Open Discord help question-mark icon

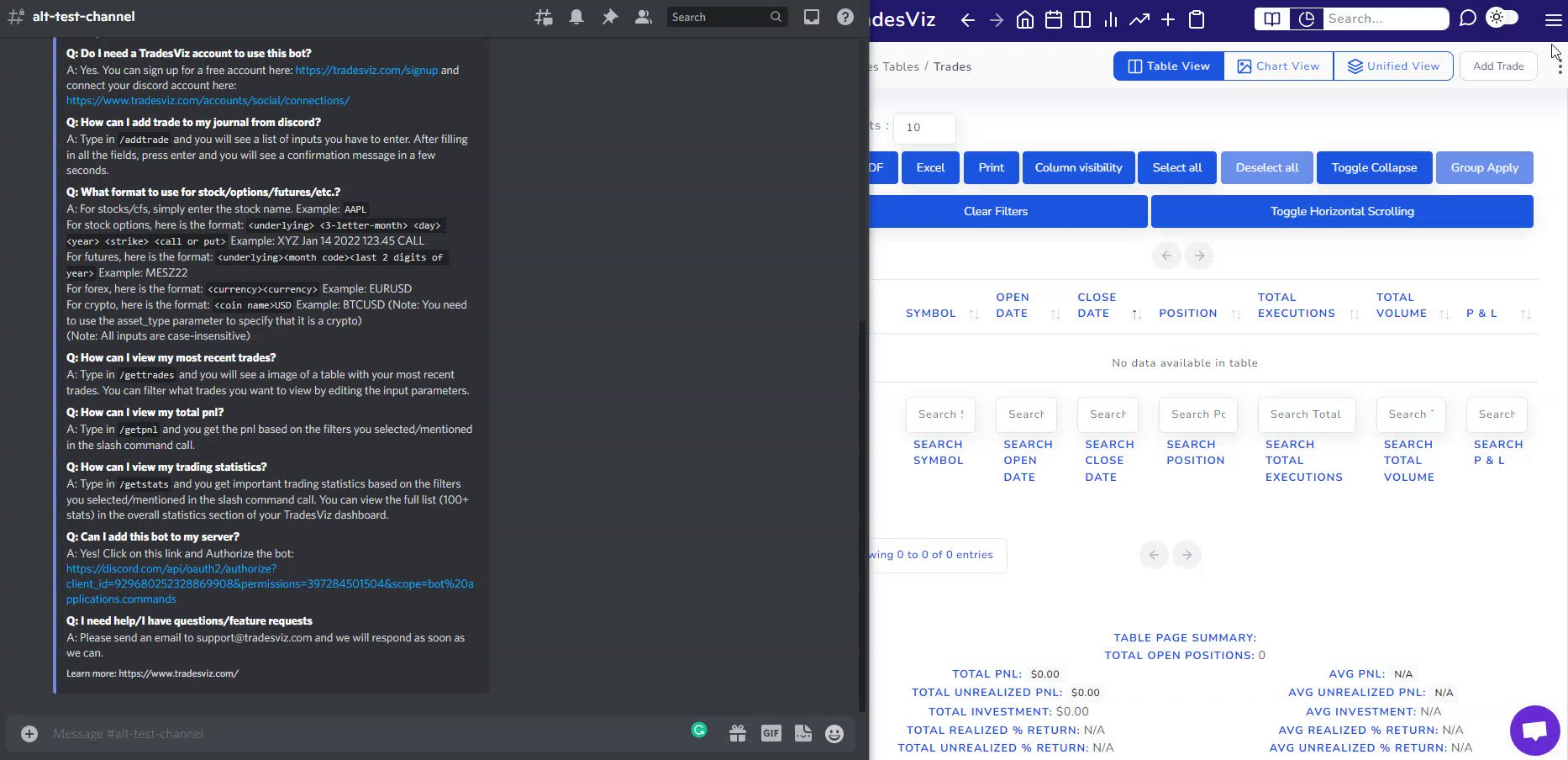click(845, 17)
